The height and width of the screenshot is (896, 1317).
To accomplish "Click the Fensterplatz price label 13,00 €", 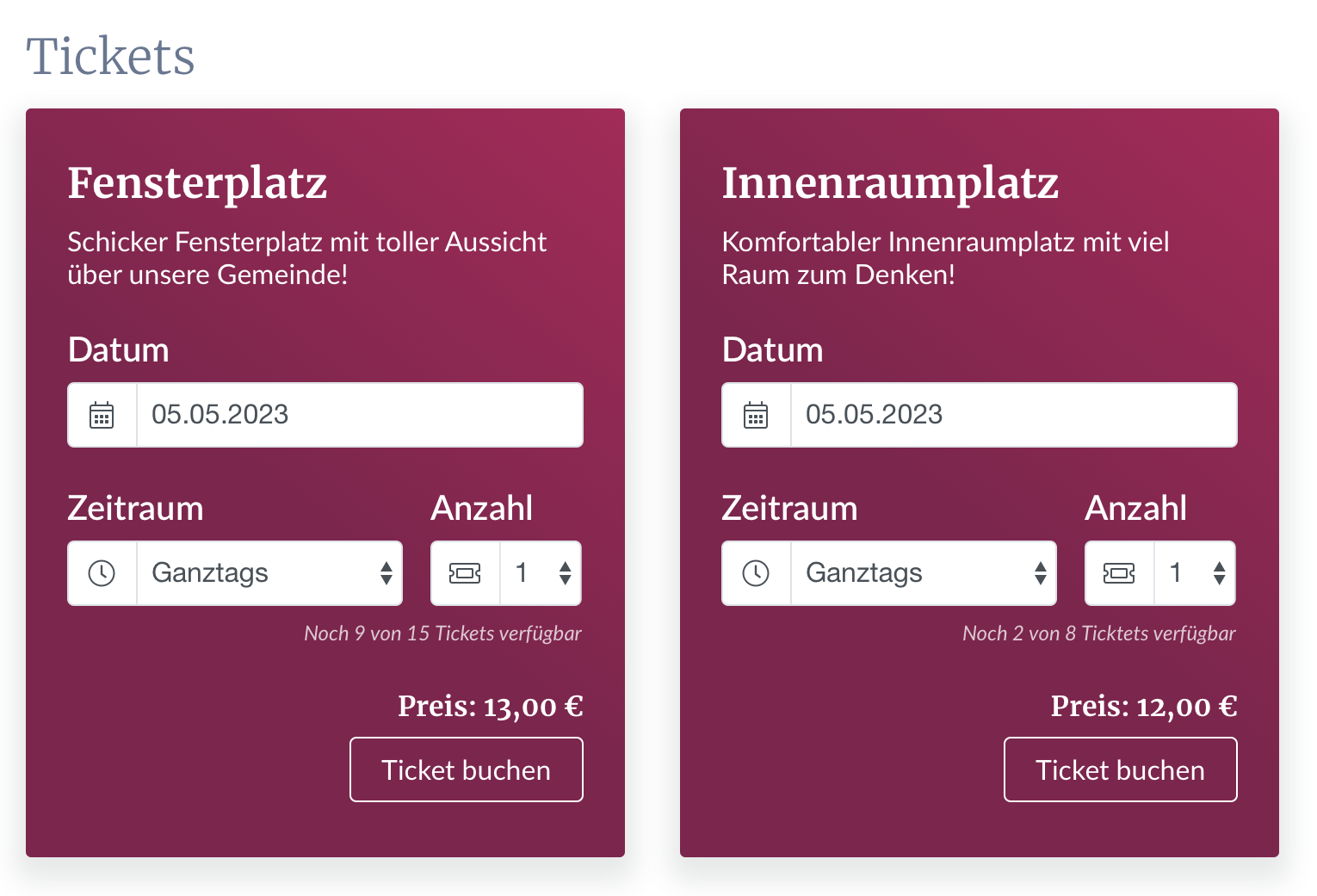I will coord(490,707).
